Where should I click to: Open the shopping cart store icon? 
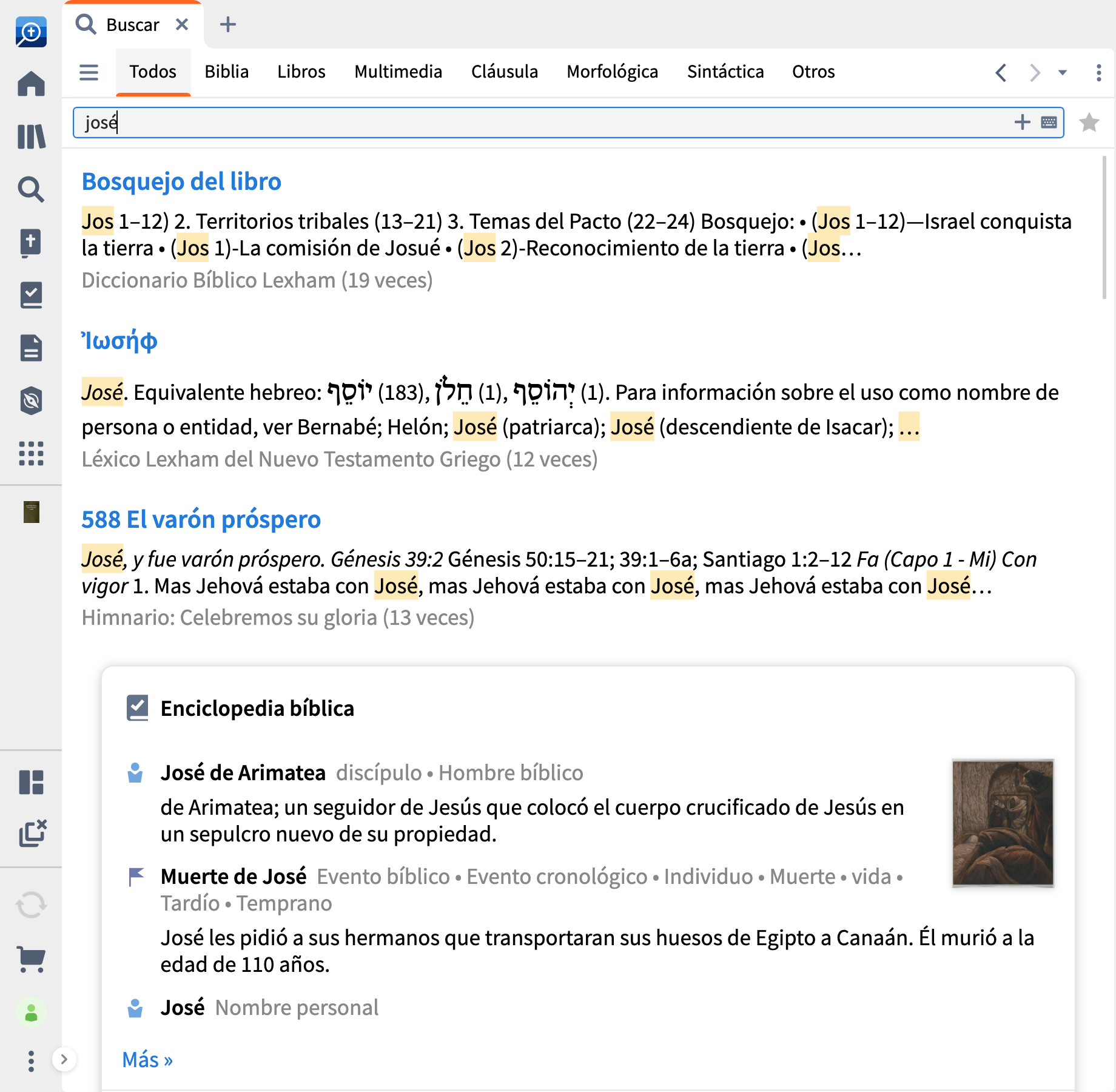point(31,959)
